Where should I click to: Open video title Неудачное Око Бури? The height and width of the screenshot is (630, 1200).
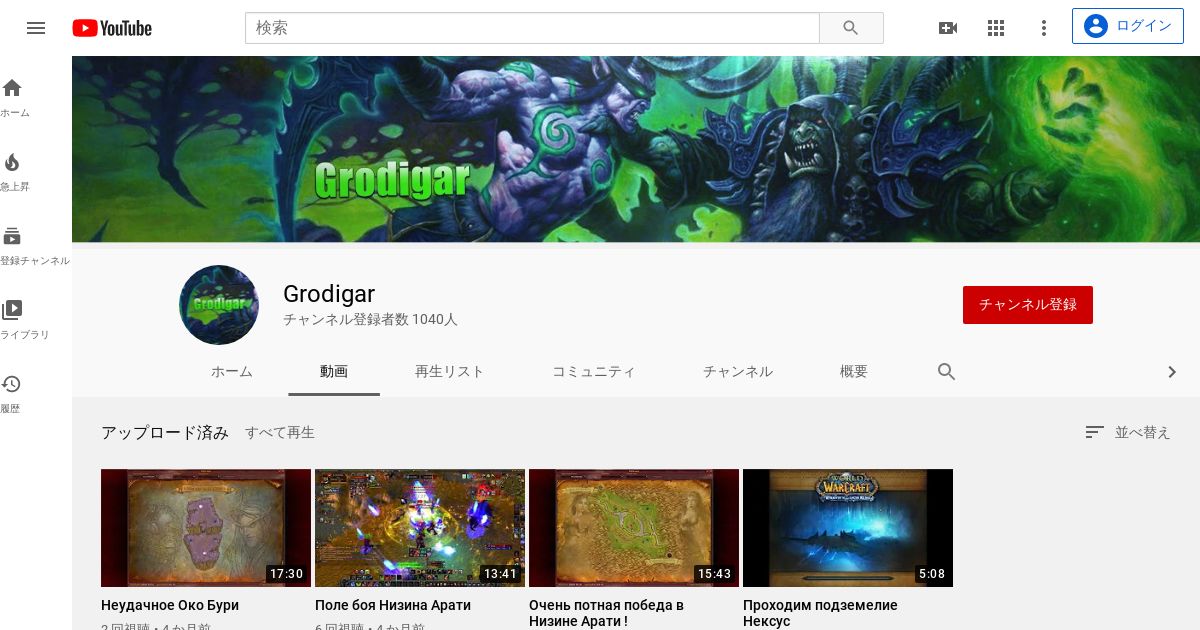170,605
